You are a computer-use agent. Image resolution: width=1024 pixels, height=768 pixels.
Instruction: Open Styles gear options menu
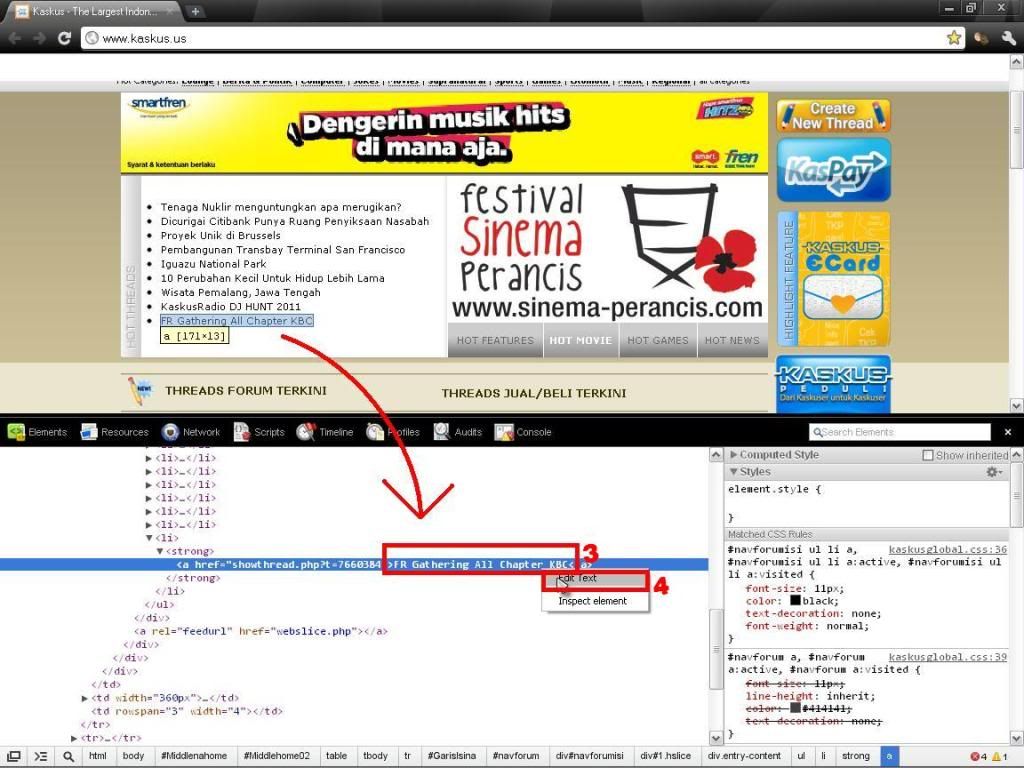(x=994, y=472)
